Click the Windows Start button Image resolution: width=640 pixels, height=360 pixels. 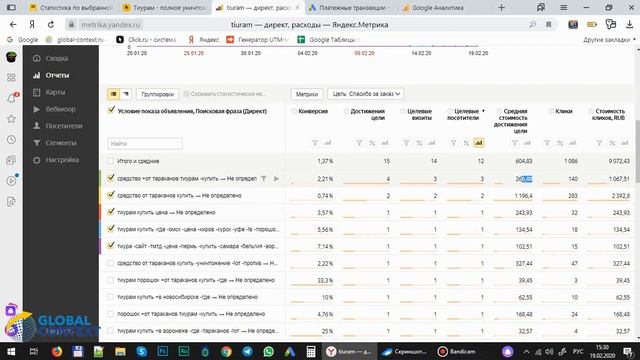click(x=11, y=351)
